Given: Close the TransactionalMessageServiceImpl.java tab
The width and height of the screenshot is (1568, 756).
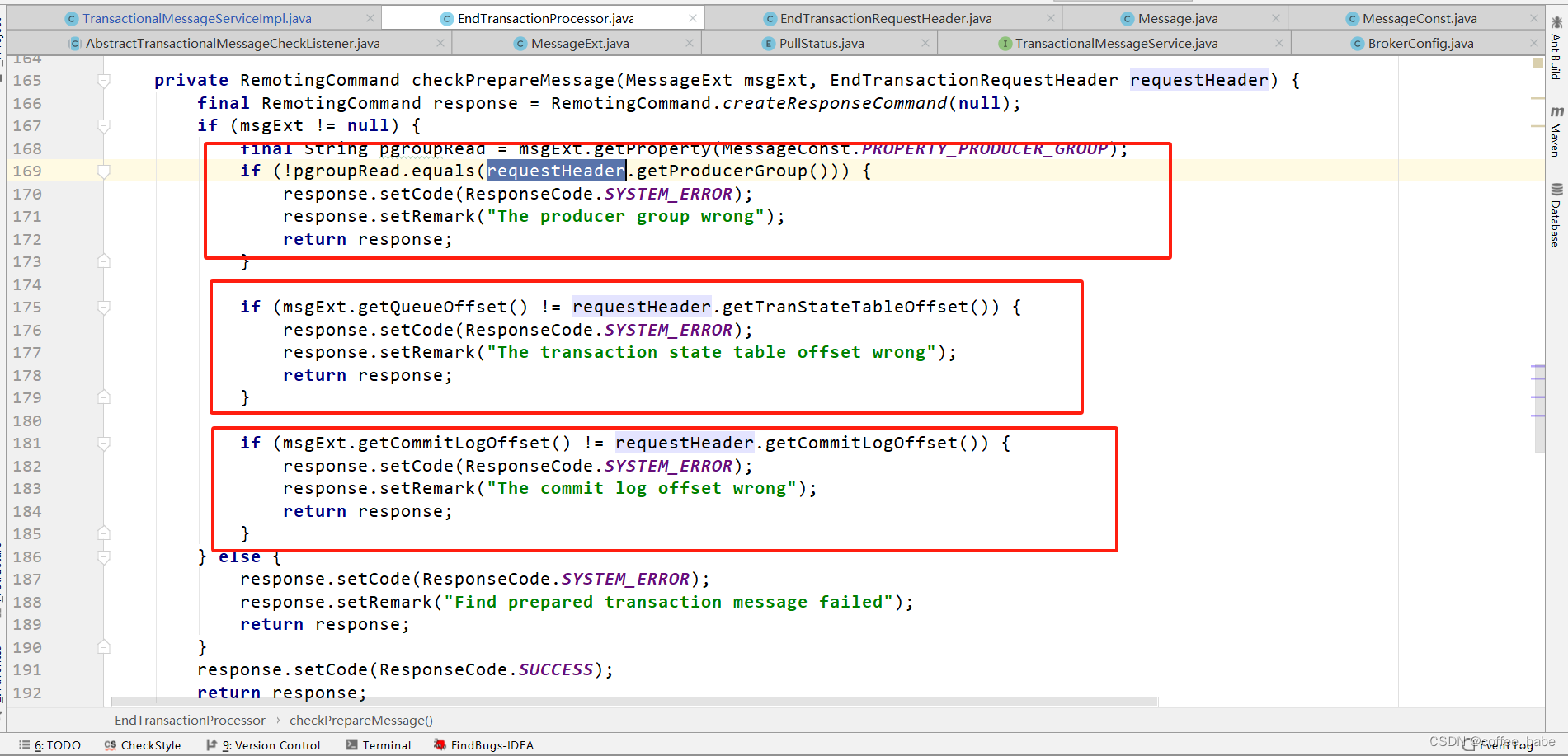Looking at the screenshot, I should tap(370, 18).
